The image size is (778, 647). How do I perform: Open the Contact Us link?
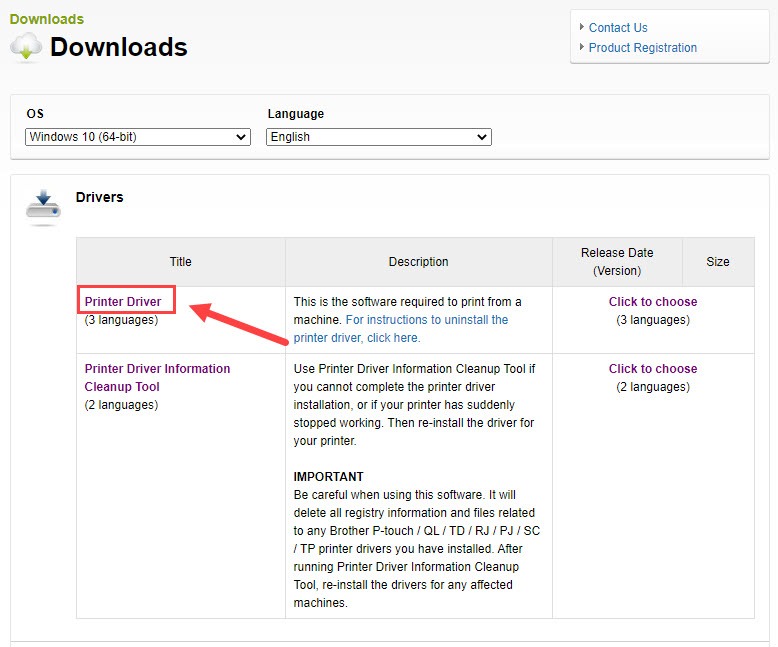618,28
